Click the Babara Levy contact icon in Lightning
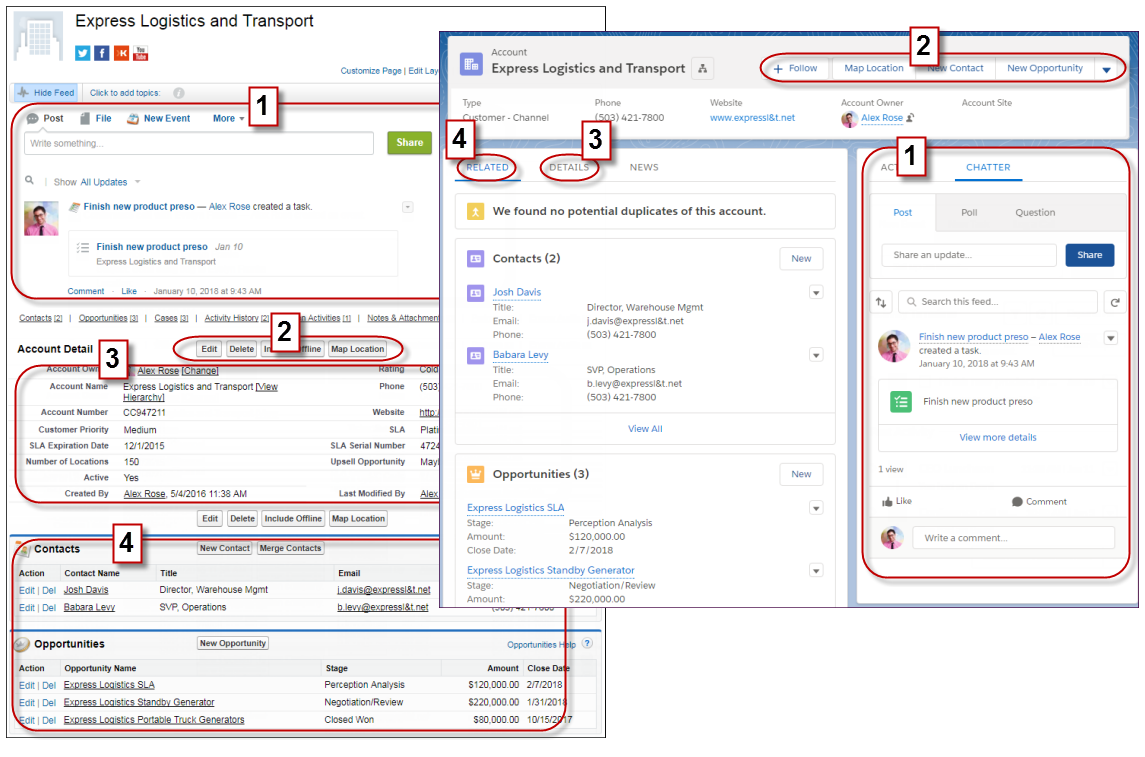 (x=475, y=356)
